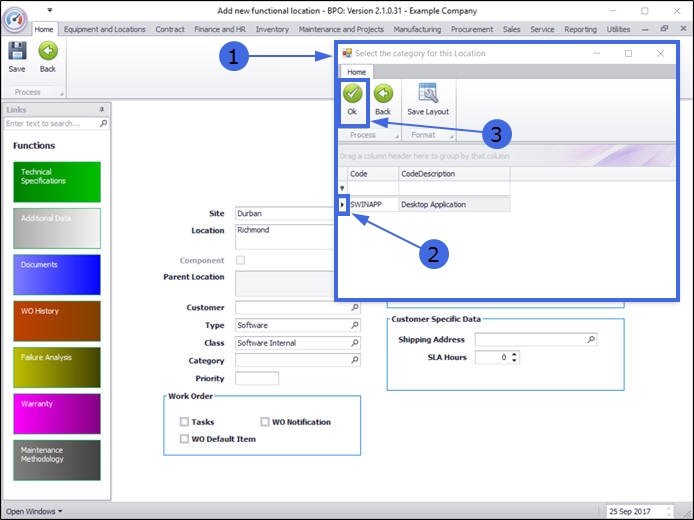Enable the WO Default Item checkbox
This screenshot has height=520, width=694.
184,439
